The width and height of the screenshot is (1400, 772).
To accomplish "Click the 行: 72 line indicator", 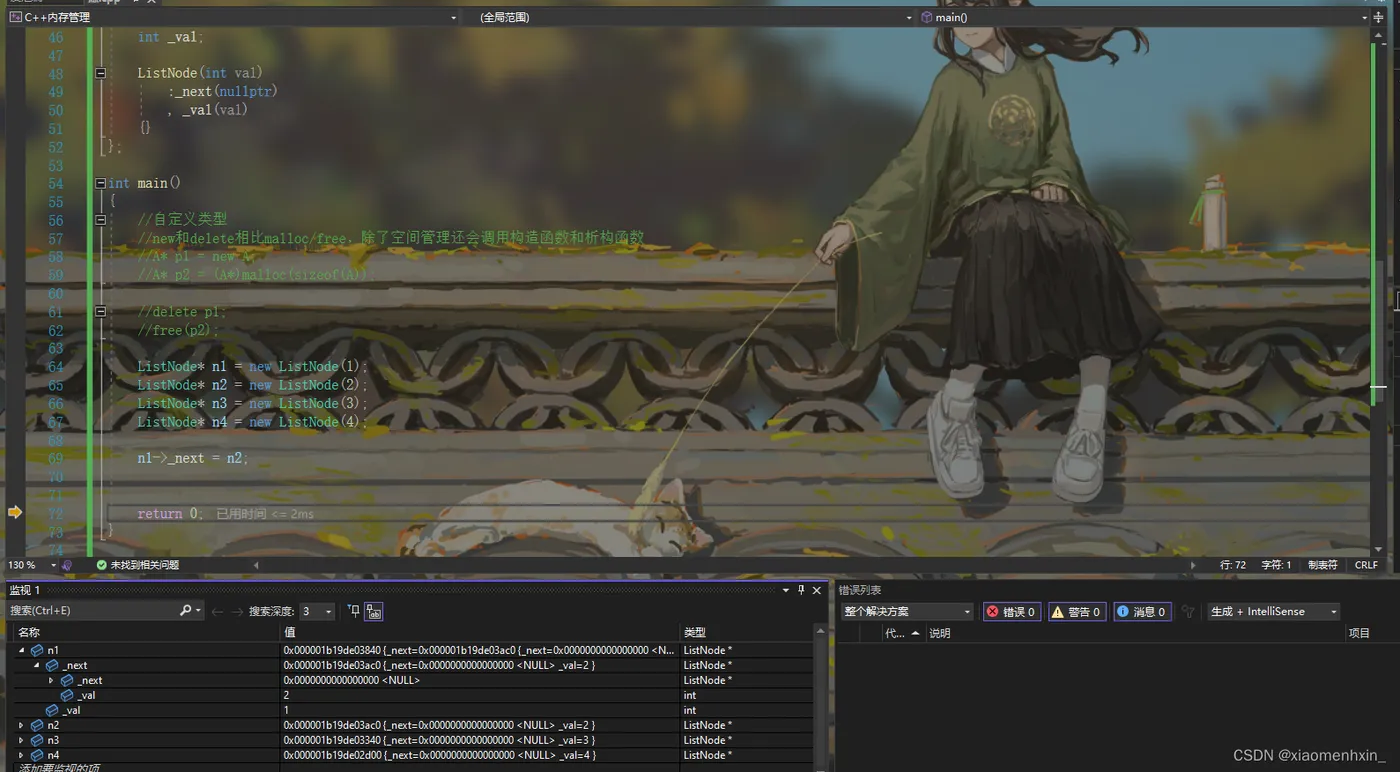I will point(1233,565).
